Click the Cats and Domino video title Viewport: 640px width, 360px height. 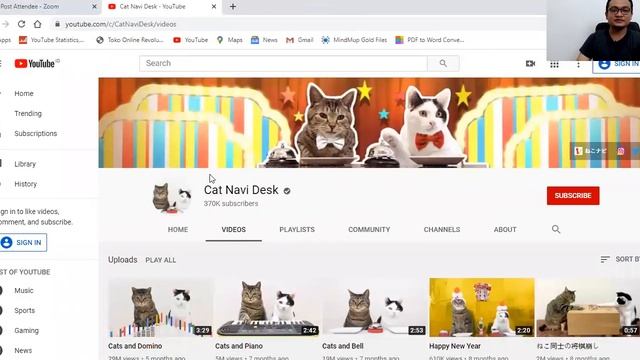(135, 346)
